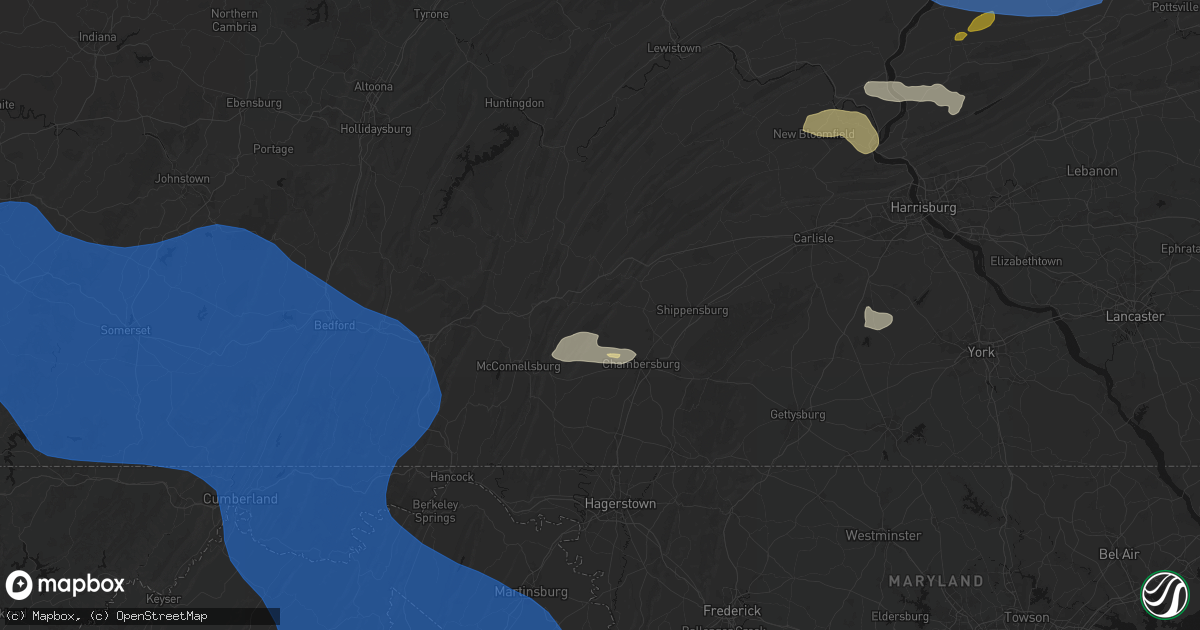Screen dimensions: 1200x630
Task: Click the Somerset town label
Action: tap(125, 330)
